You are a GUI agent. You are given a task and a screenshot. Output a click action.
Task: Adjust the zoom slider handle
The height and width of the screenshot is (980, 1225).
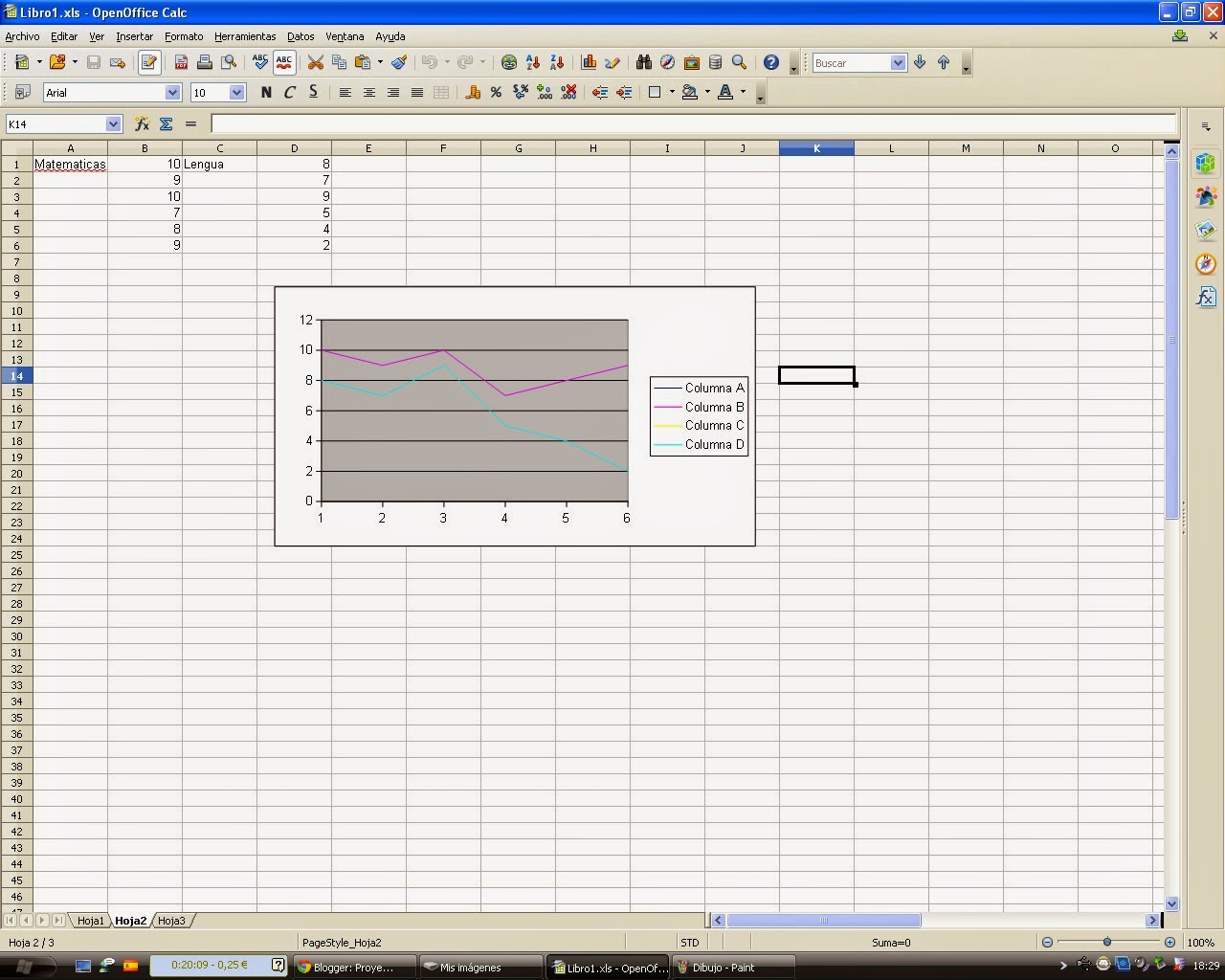pos(1107,943)
